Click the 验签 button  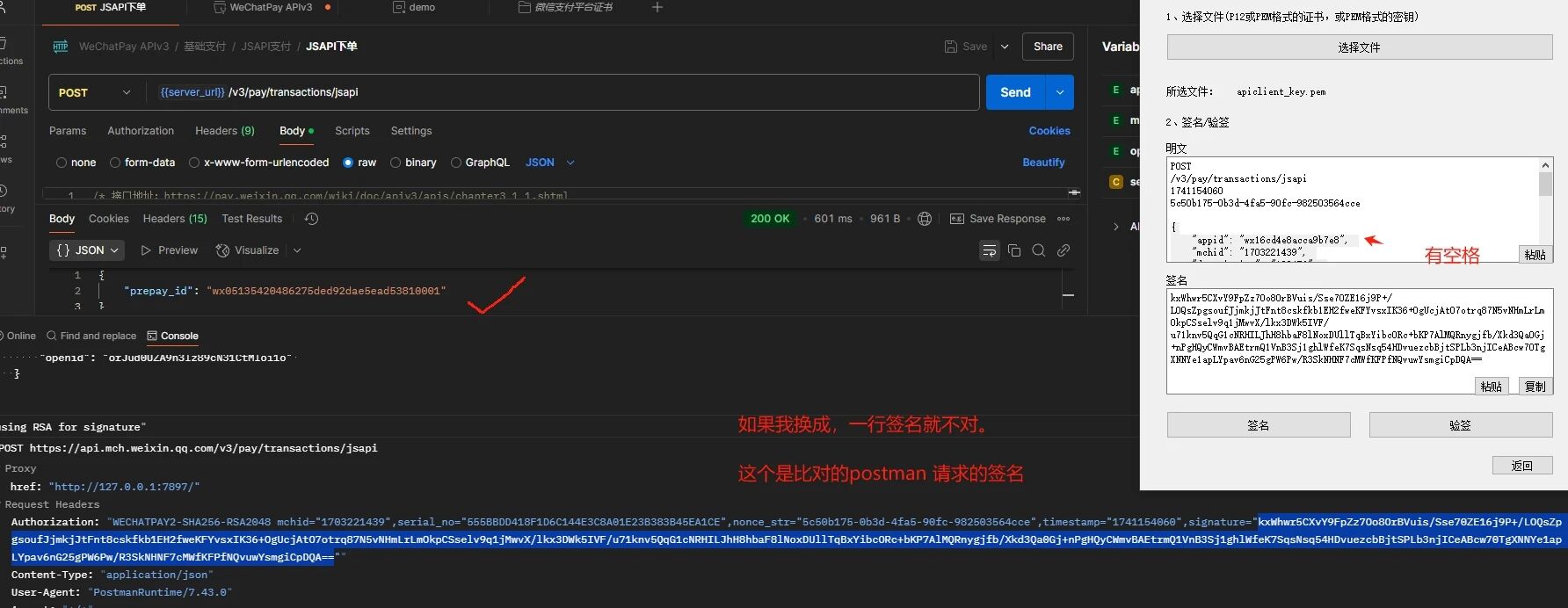pos(1461,425)
